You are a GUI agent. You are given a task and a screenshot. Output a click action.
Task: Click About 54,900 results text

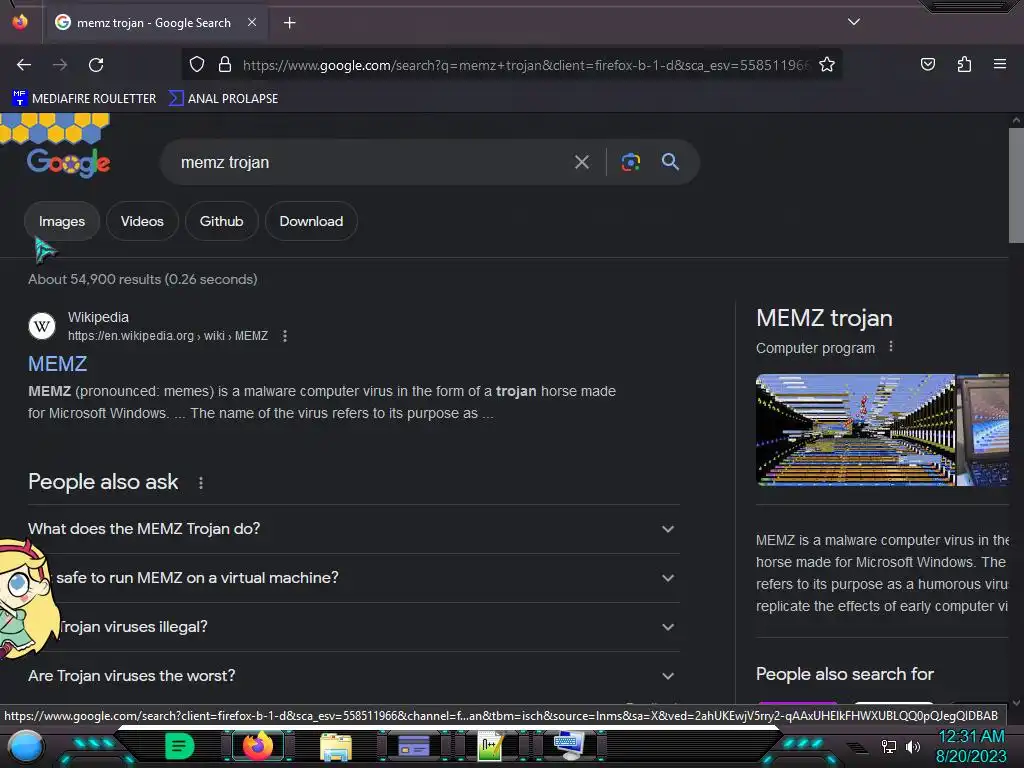click(x=142, y=280)
